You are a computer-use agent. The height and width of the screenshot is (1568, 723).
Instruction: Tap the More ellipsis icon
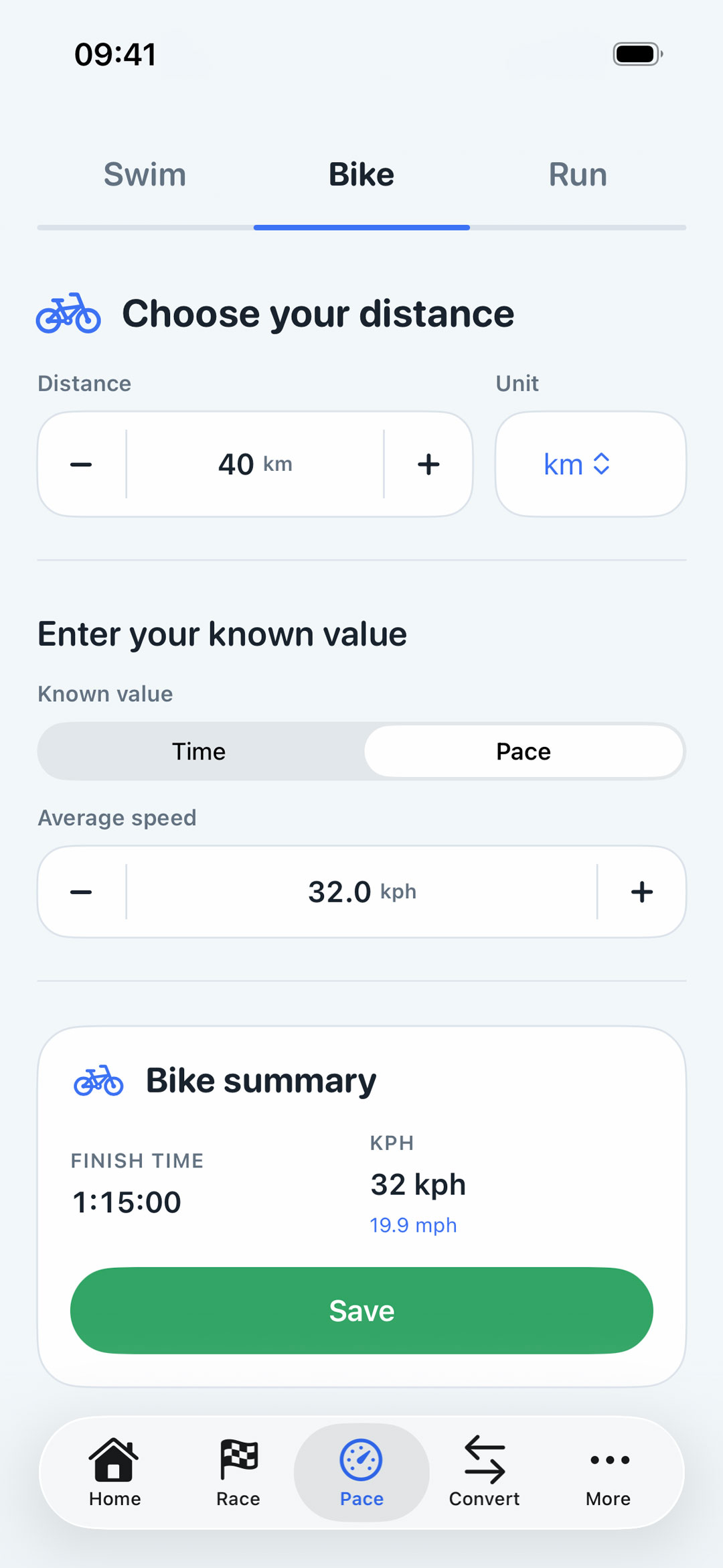coord(609,1460)
